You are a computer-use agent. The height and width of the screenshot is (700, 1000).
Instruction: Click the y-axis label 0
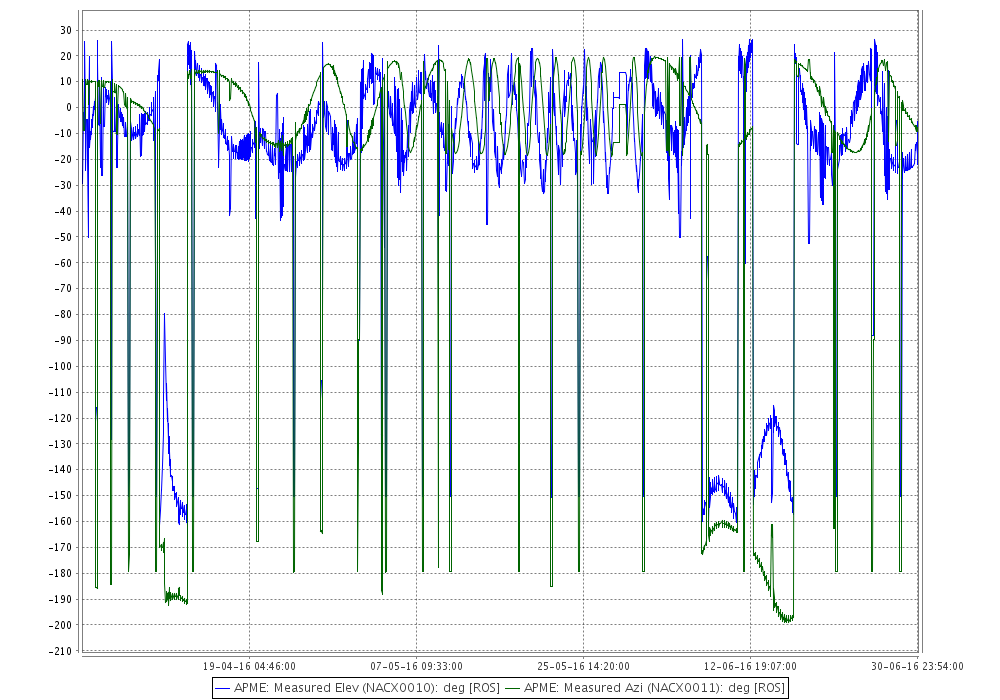tap(69, 108)
